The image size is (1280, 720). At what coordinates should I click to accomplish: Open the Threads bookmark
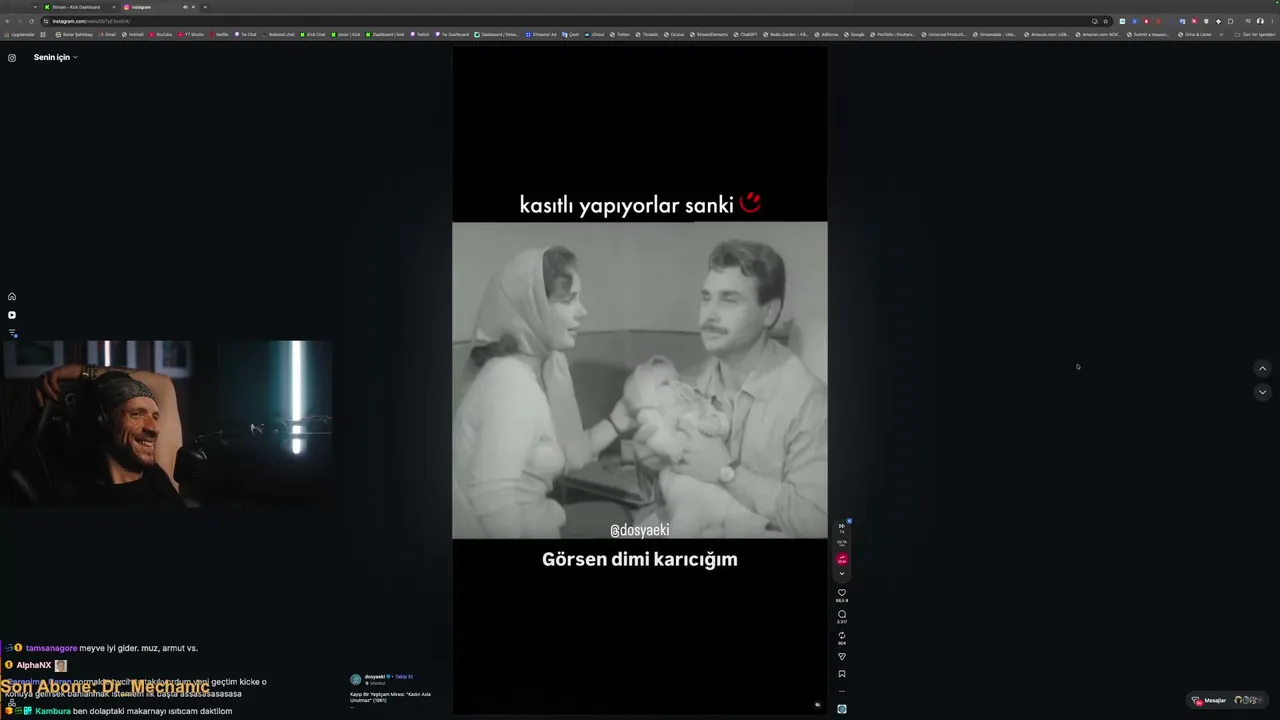pos(647,34)
